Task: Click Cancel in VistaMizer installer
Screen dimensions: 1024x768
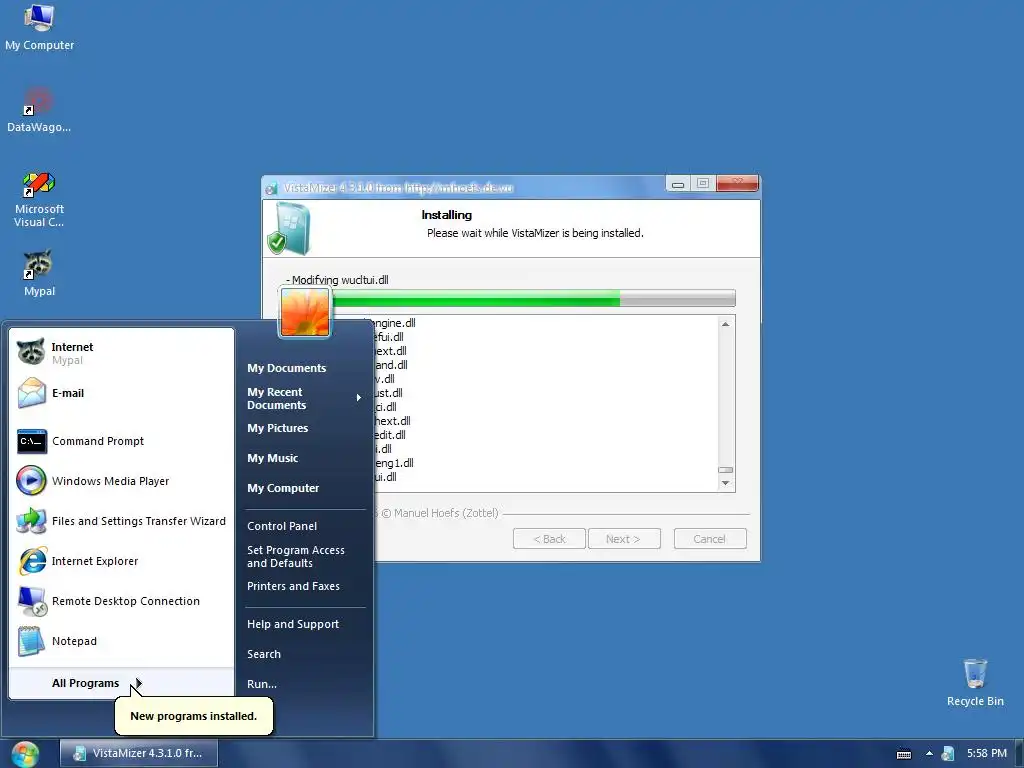Action: point(710,539)
